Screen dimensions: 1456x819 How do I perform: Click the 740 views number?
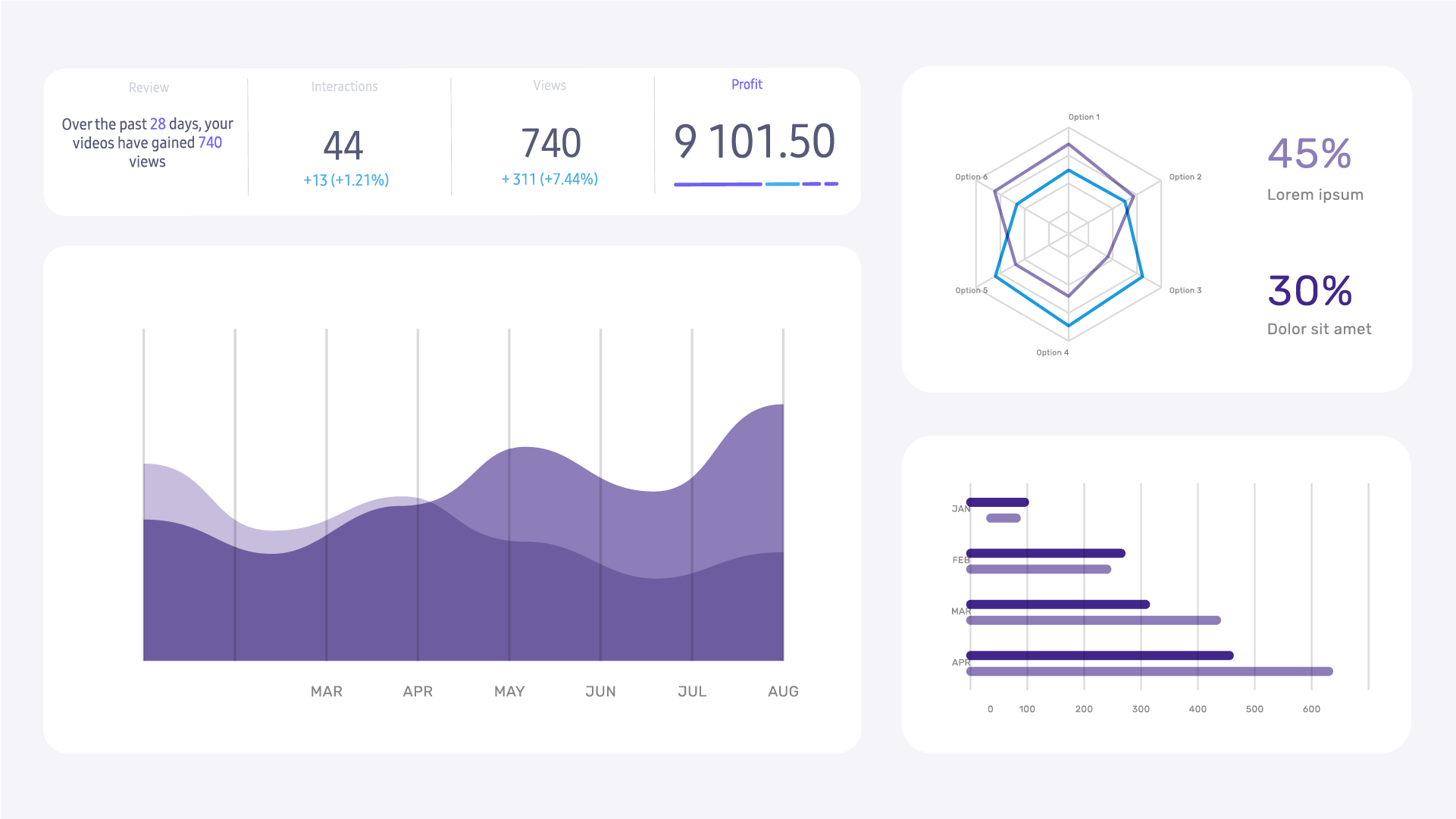tap(551, 143)
